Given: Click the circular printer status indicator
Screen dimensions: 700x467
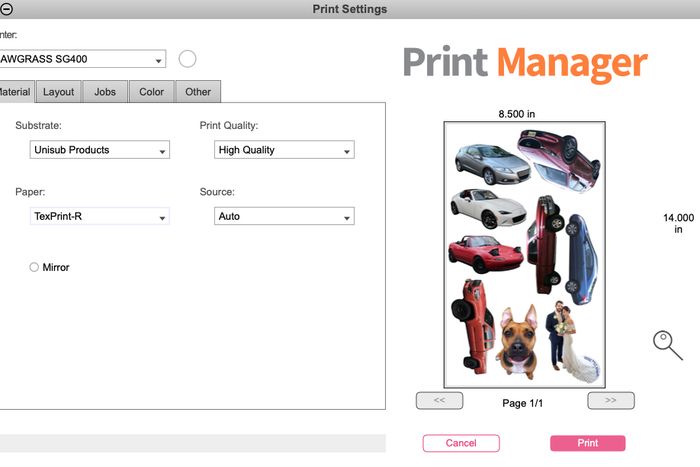Looking at the screenshot, I should point(187,59).
